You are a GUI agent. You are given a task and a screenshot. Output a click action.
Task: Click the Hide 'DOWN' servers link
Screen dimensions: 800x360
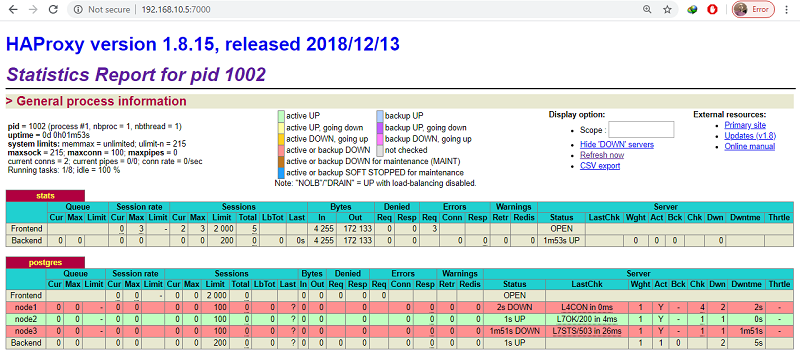617,145
